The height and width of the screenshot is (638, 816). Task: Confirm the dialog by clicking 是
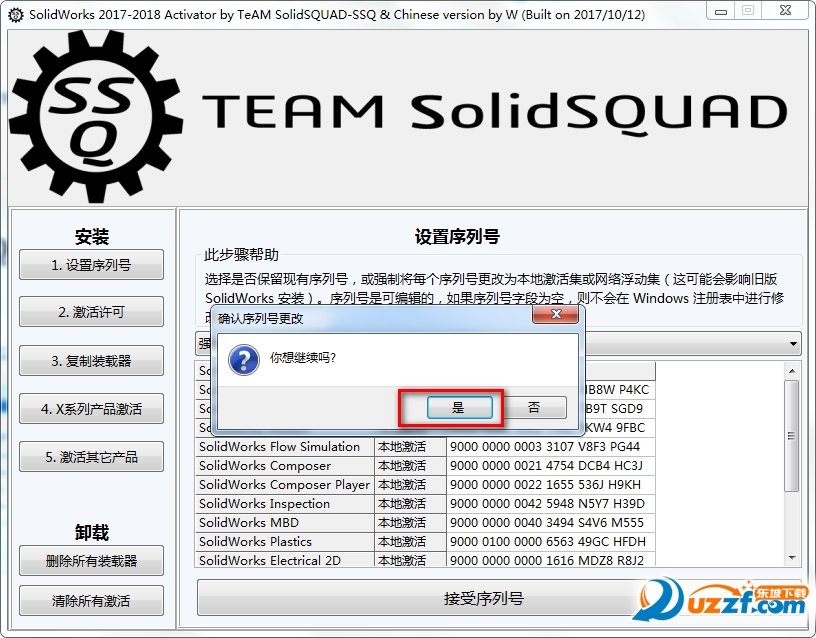click(x=460, y=407)
